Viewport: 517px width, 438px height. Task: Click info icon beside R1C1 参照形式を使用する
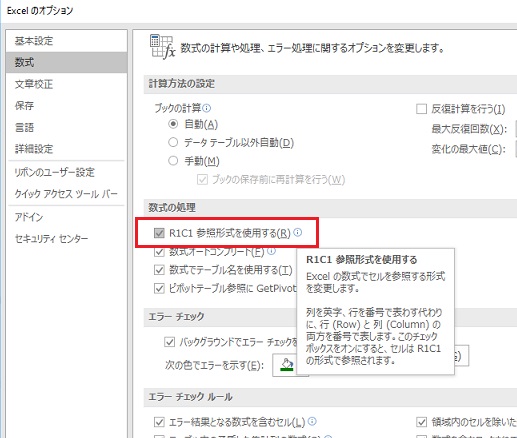298,232
